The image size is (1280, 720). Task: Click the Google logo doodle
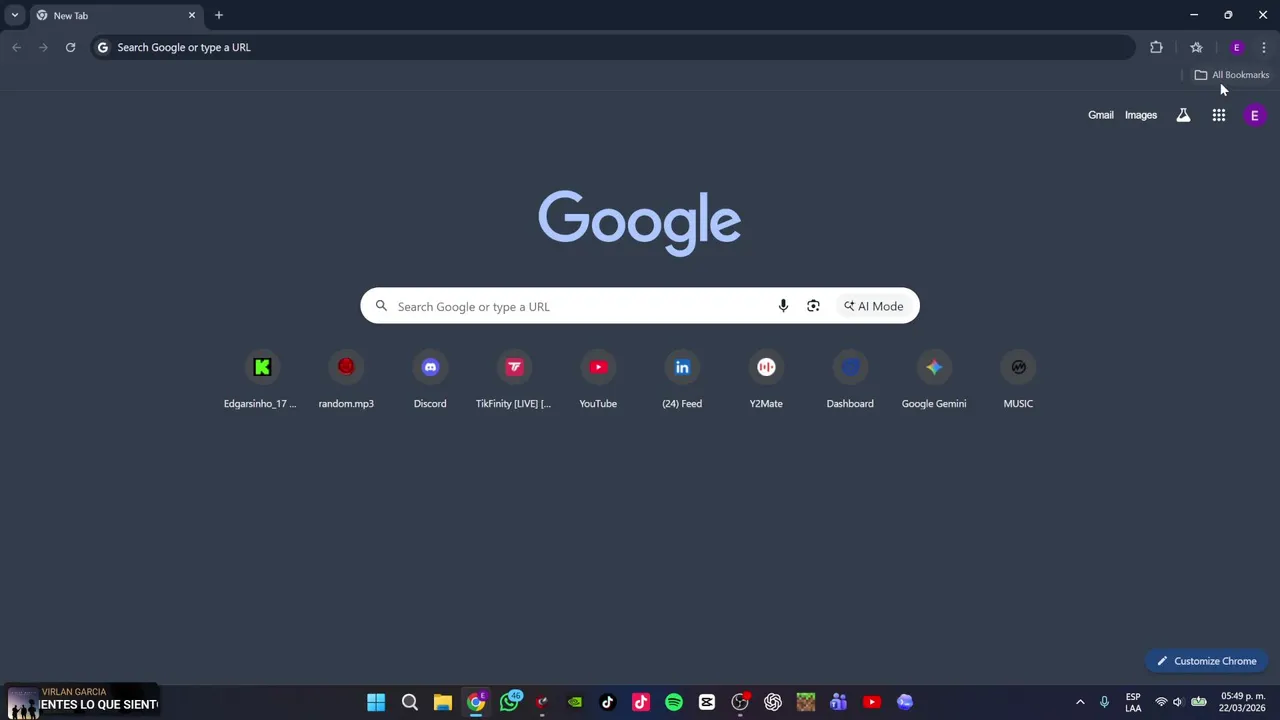click(x=640, y=222)
